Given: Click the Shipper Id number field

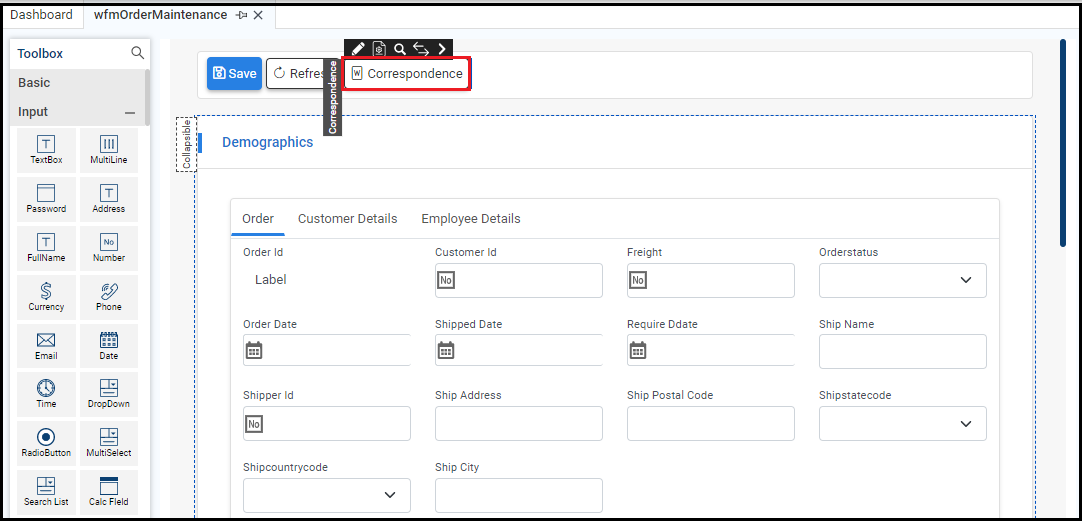Looking at the screenshot, I should [x=326, y=424].
